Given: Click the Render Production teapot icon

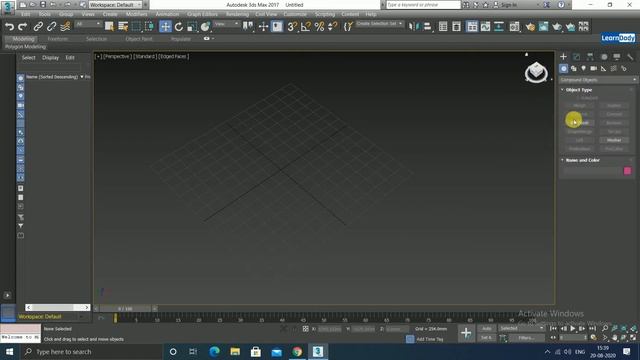Looking at the screenshot, I should tap(557, 27).
